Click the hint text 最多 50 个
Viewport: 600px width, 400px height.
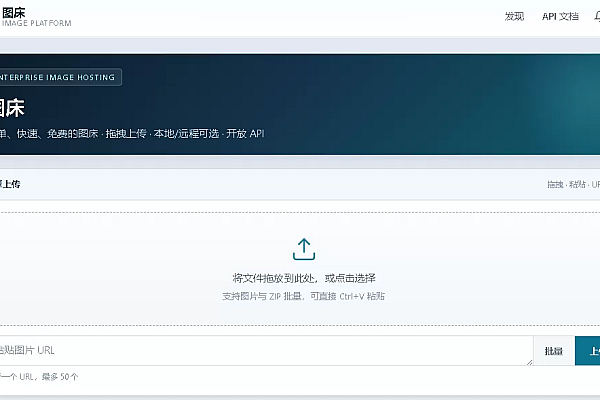point(60,377)
